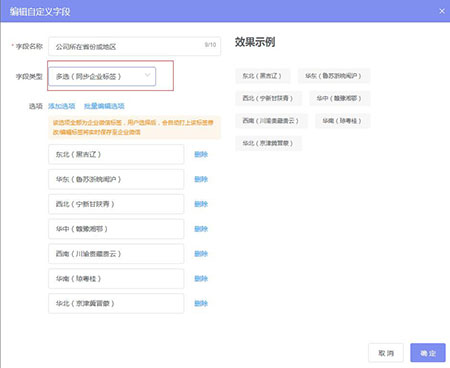Open the 字段类型 dropdown arrow

pyautogui.click(x=147, y=75)
